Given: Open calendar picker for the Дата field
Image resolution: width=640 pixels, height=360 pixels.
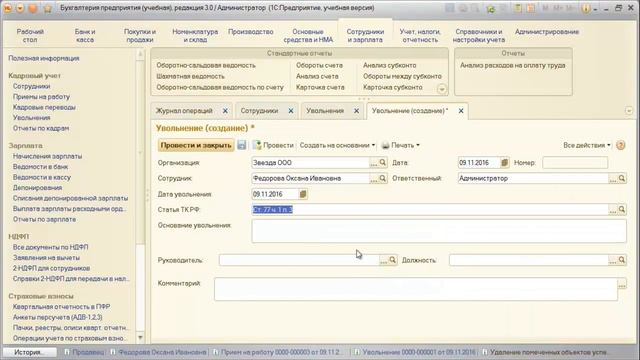Looking at the screenshot, I should pos(504,162).
